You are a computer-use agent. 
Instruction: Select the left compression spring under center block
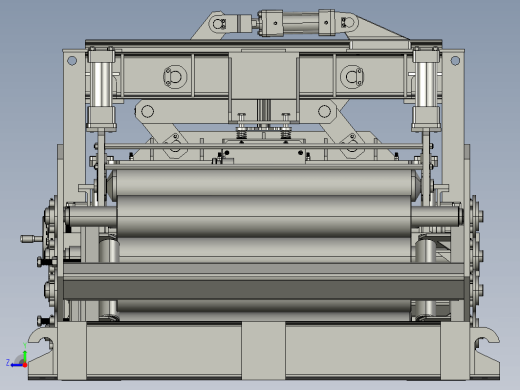point(241,134)
